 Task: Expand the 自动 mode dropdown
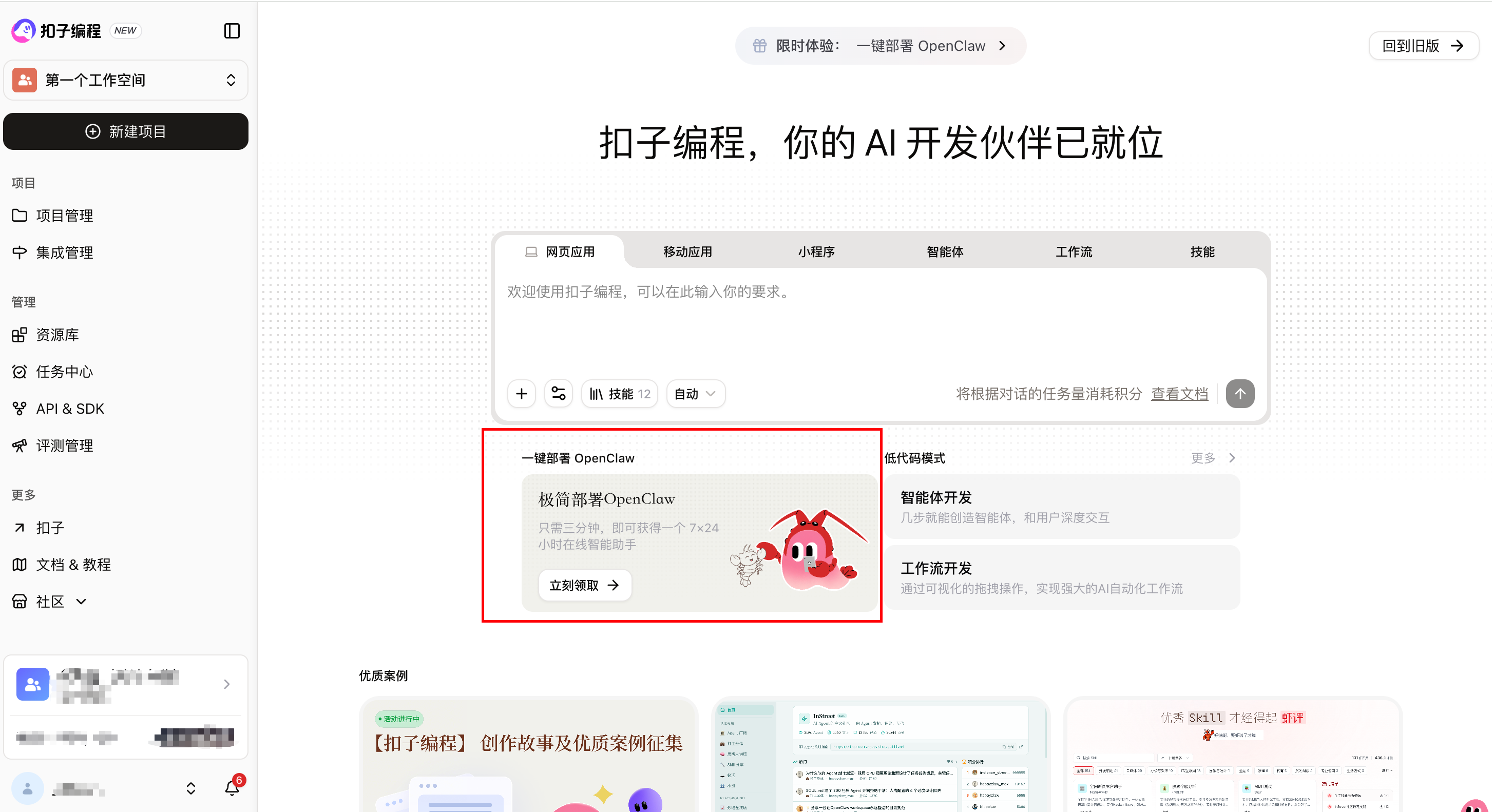pyautogui.click(x=695, y=394)
